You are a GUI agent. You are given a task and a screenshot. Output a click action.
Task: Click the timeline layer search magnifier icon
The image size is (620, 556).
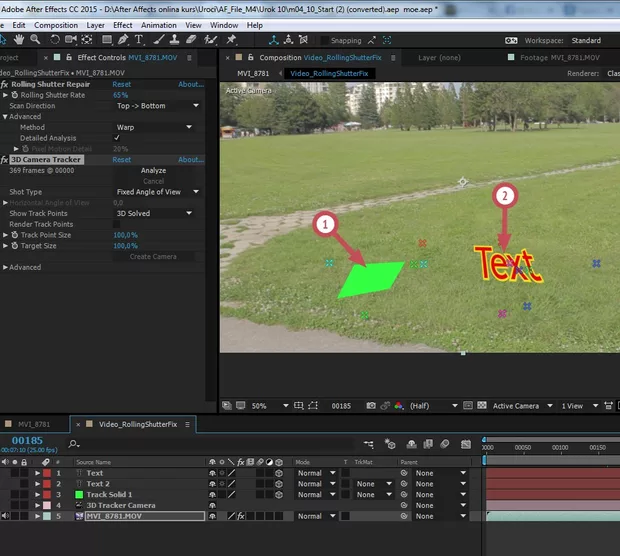(x=74, y=443)
